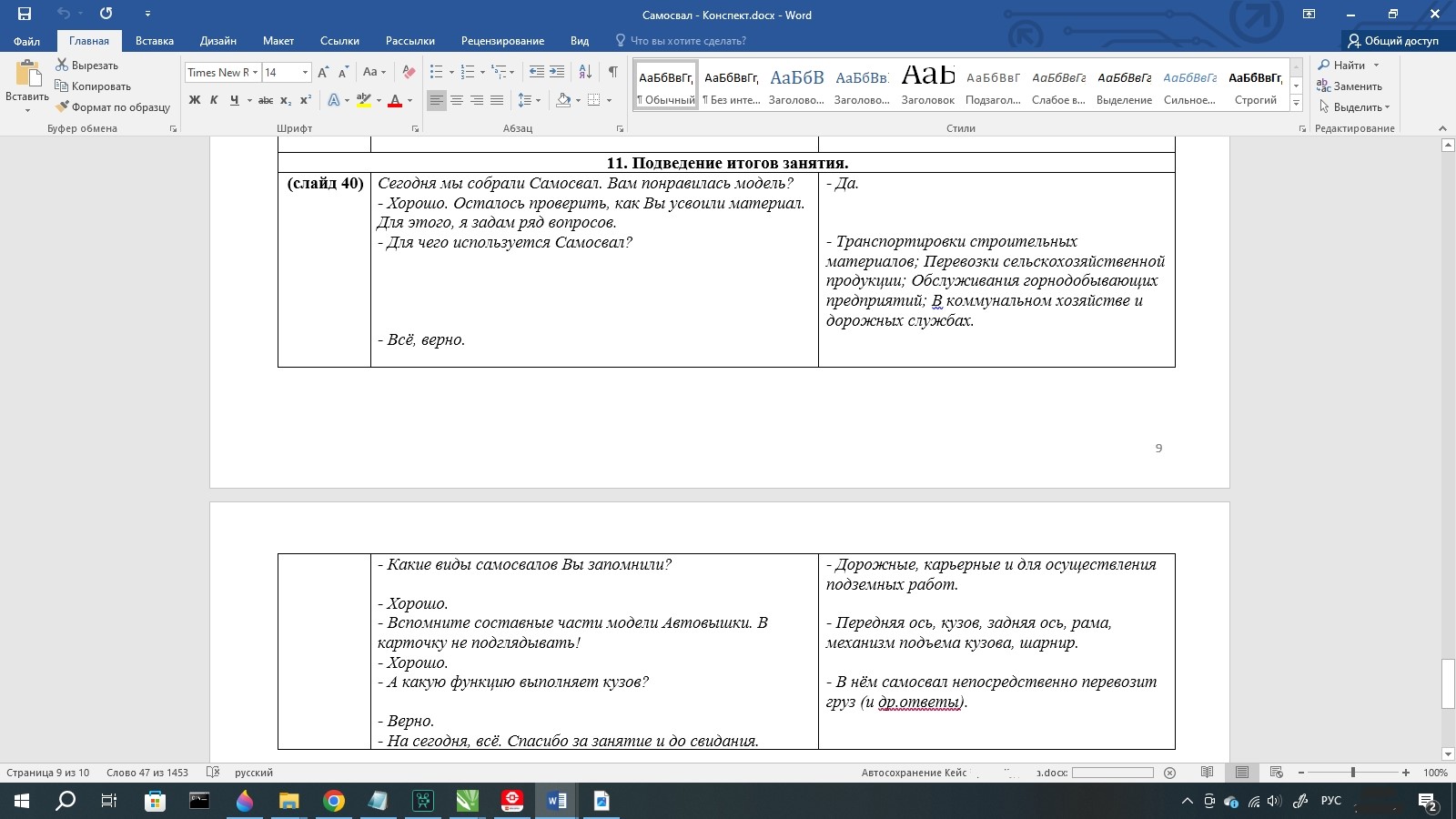
Task: Click the Cut scissors icon
Action: point(62,65)
